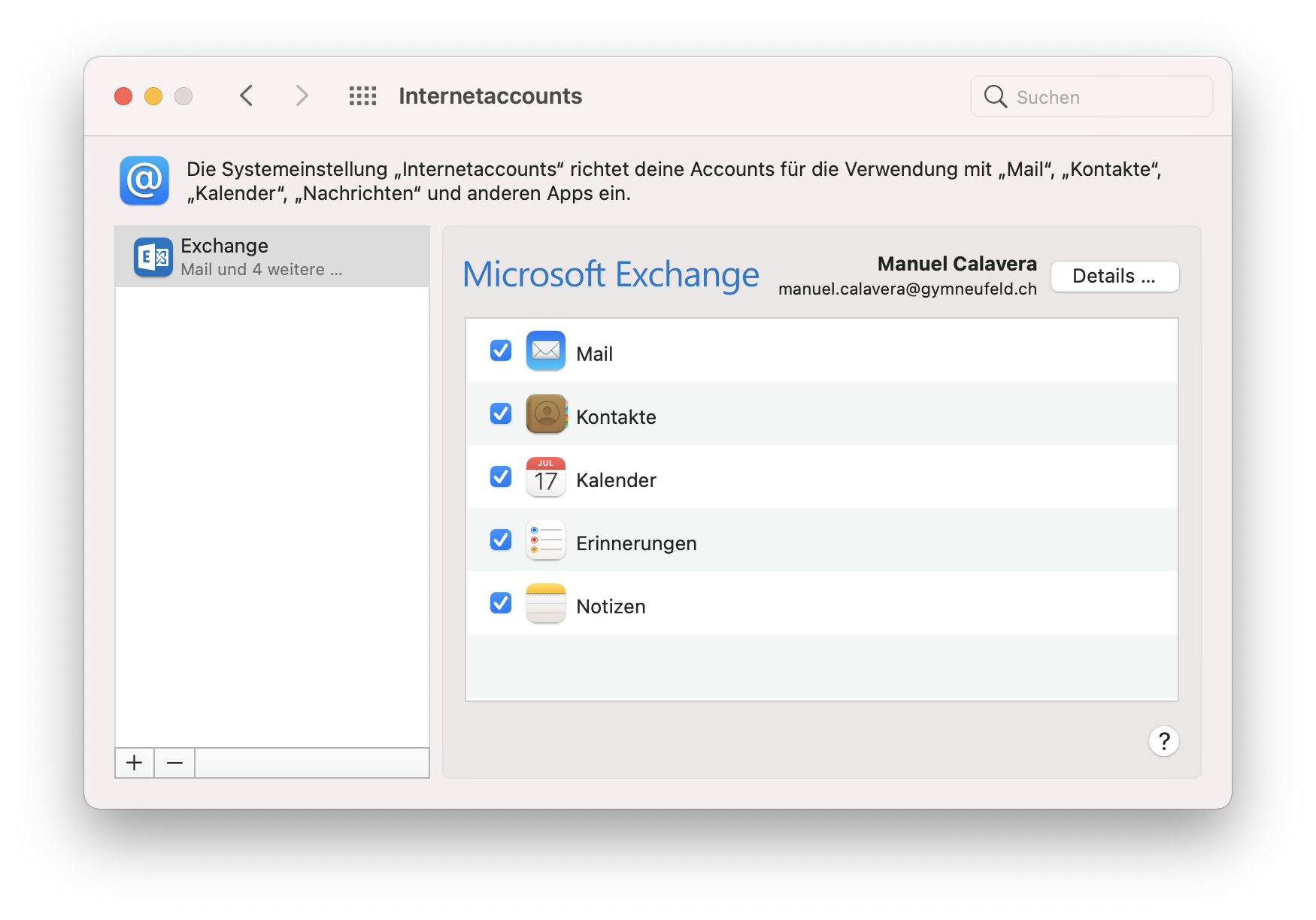
Task: Remove account with the minus button
Action: coord(174,763)
